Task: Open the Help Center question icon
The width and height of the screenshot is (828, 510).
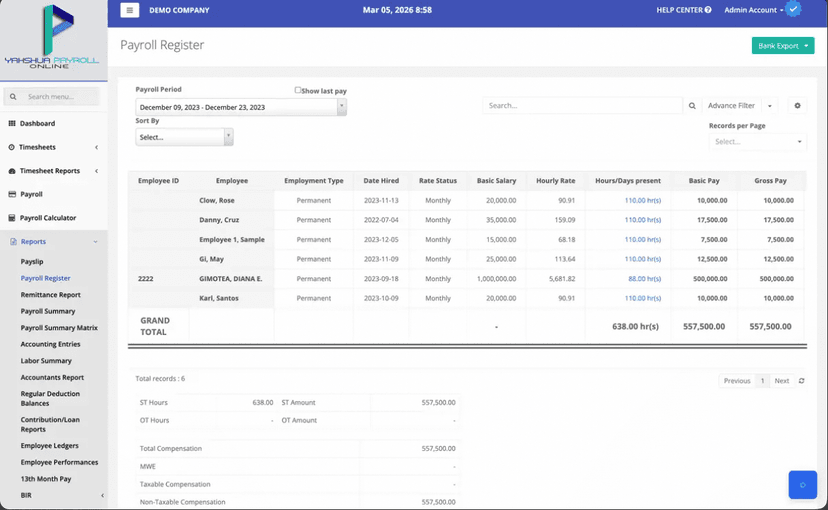Action: click(x=708, y=10)
